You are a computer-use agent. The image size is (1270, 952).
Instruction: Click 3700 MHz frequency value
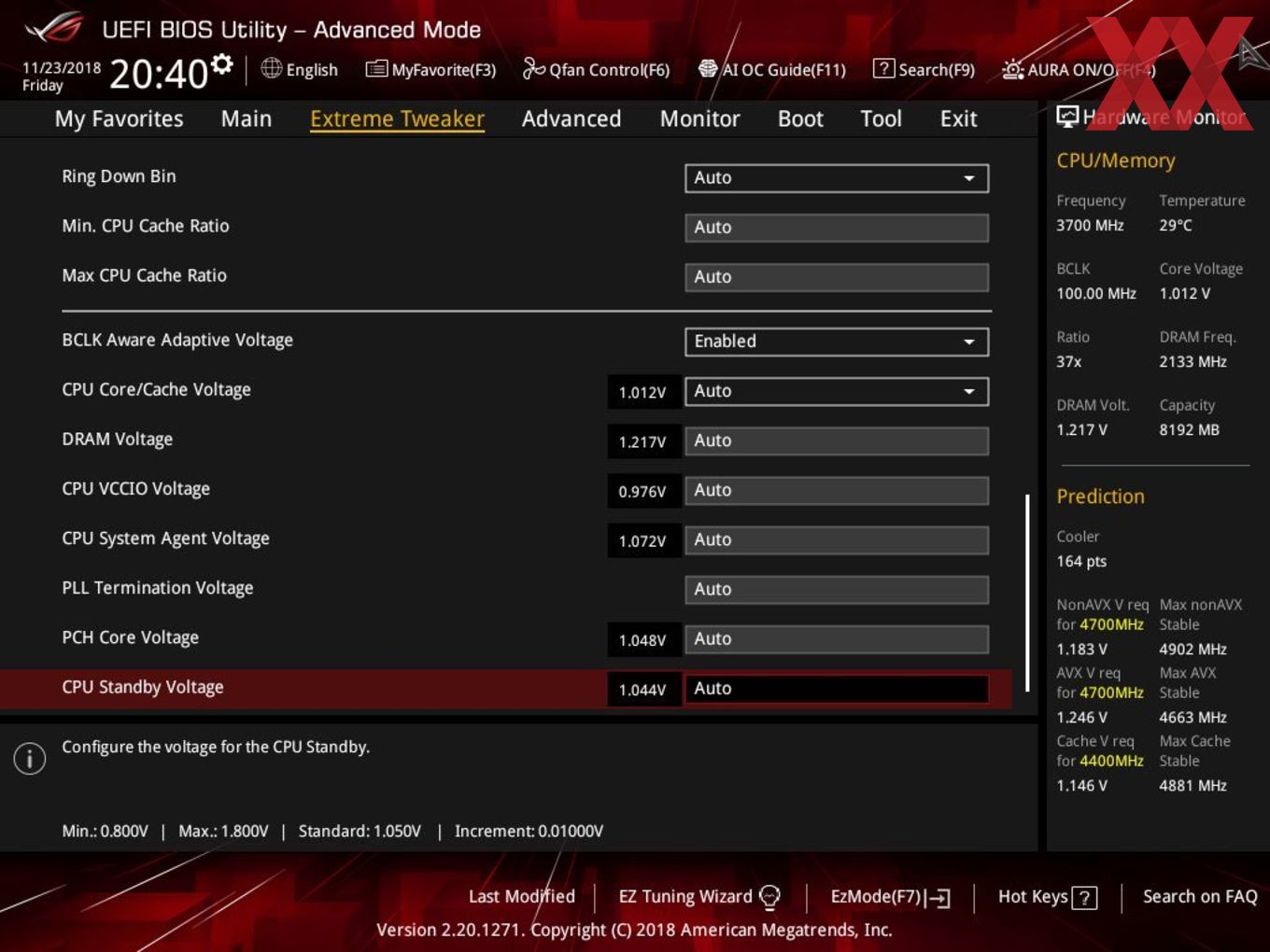pos(1090,225)
